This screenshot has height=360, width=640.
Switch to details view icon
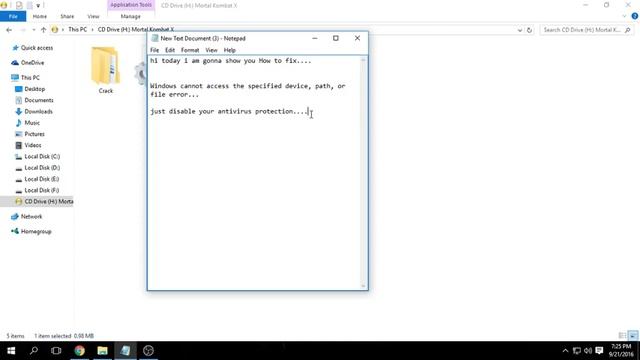[622, 336]
